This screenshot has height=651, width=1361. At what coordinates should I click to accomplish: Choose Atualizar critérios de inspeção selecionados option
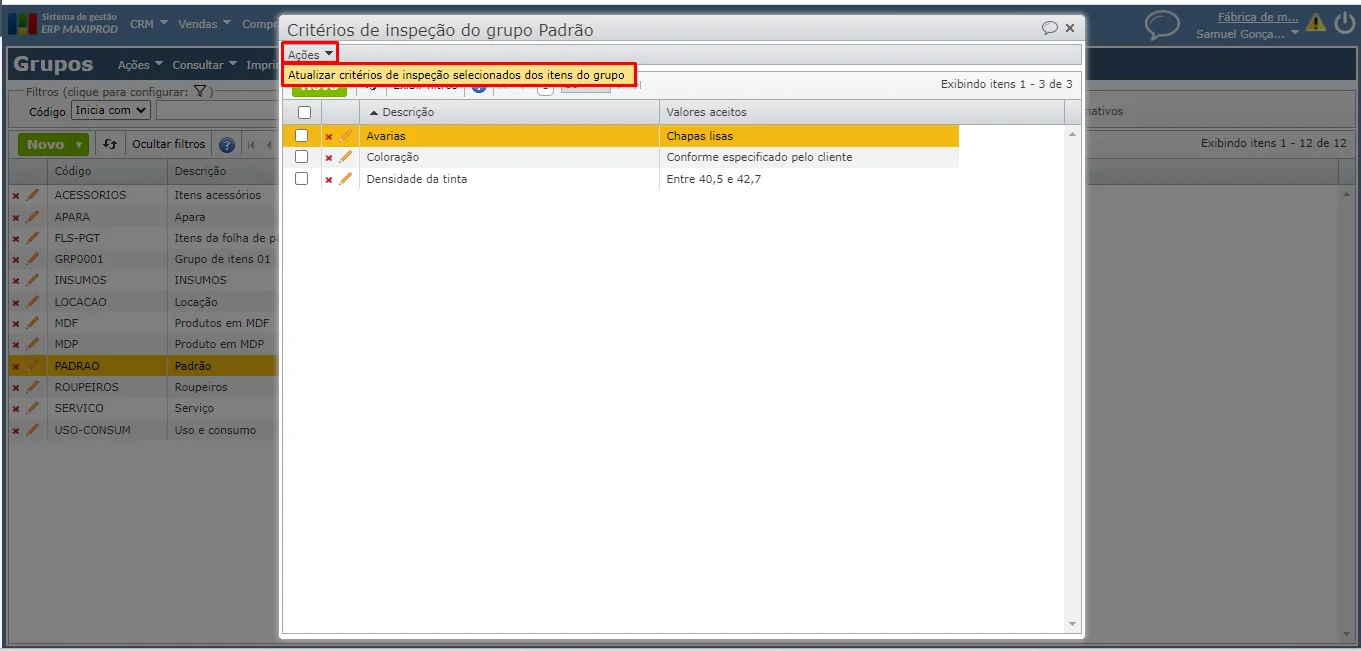[457, 75]
